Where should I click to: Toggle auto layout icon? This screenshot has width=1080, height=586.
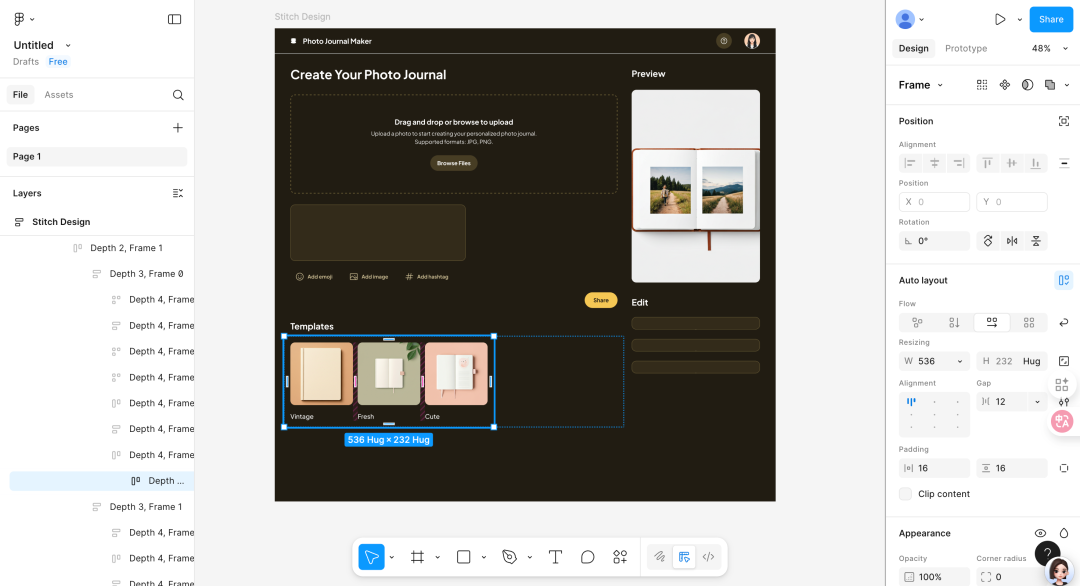click(1063, 280)
